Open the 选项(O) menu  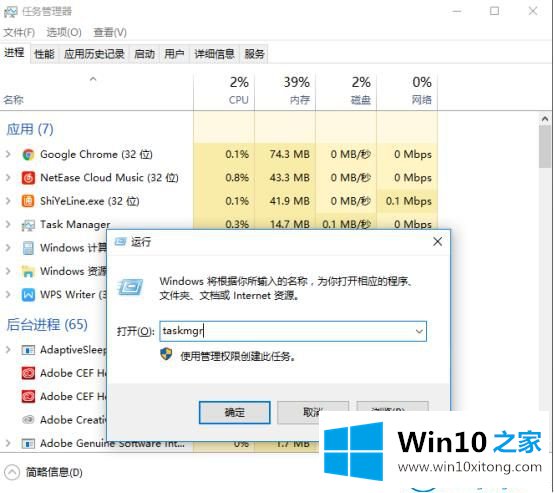64,33
